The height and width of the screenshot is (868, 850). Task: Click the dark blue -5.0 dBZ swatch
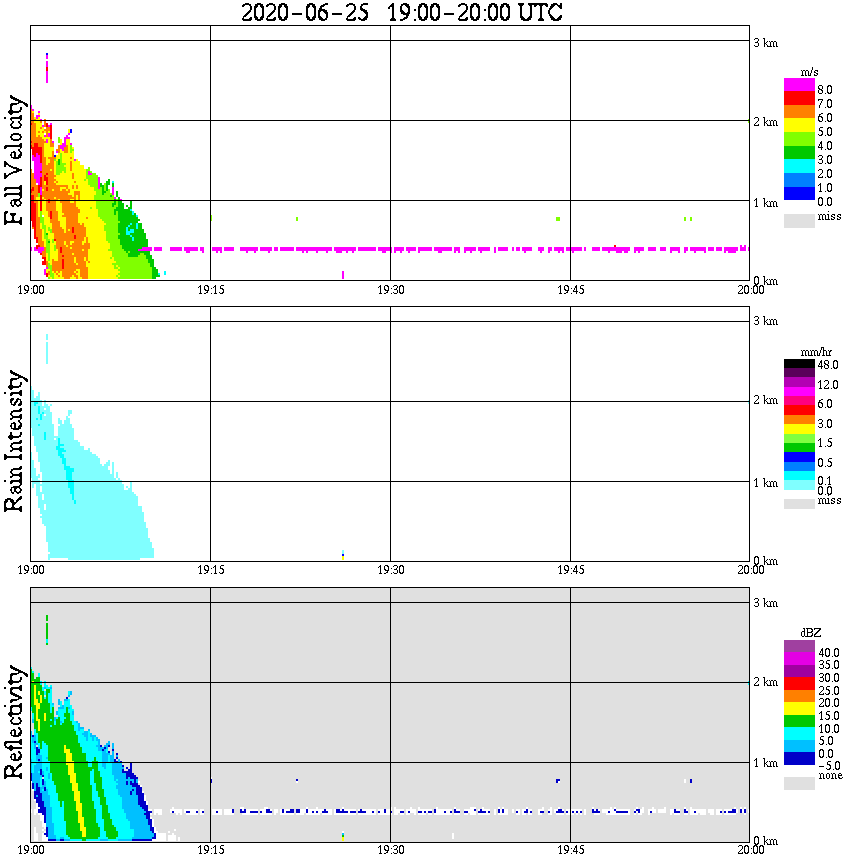(799, 758)
